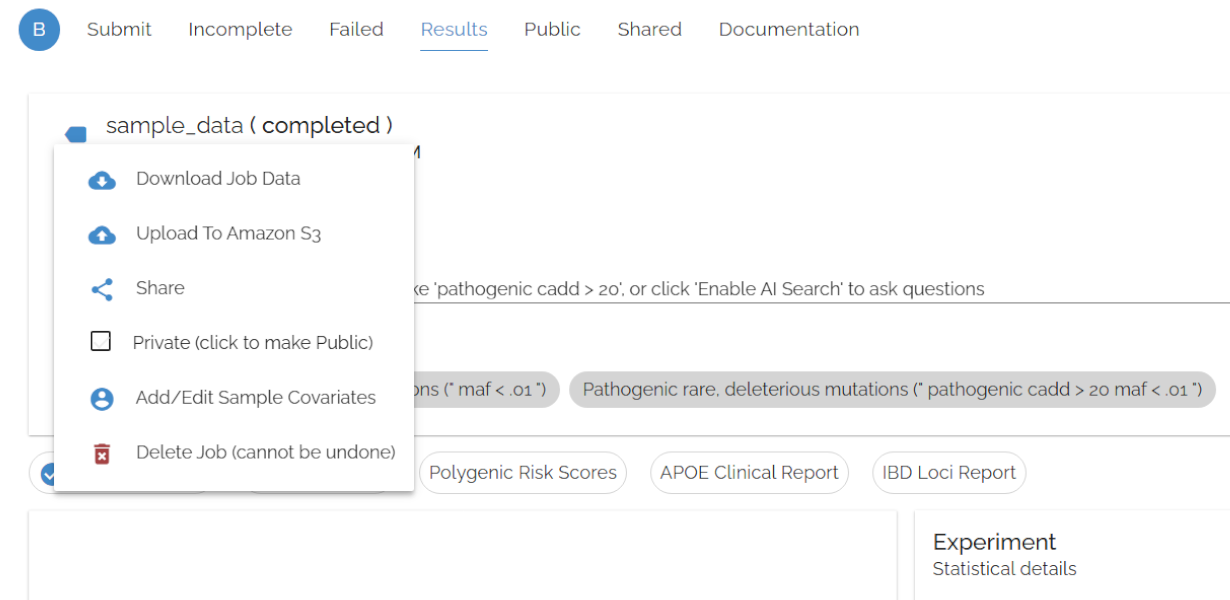Toggle the Private checkbox to make public
The width and height of the screenshot is (1230, 600).
click(101, 342)
